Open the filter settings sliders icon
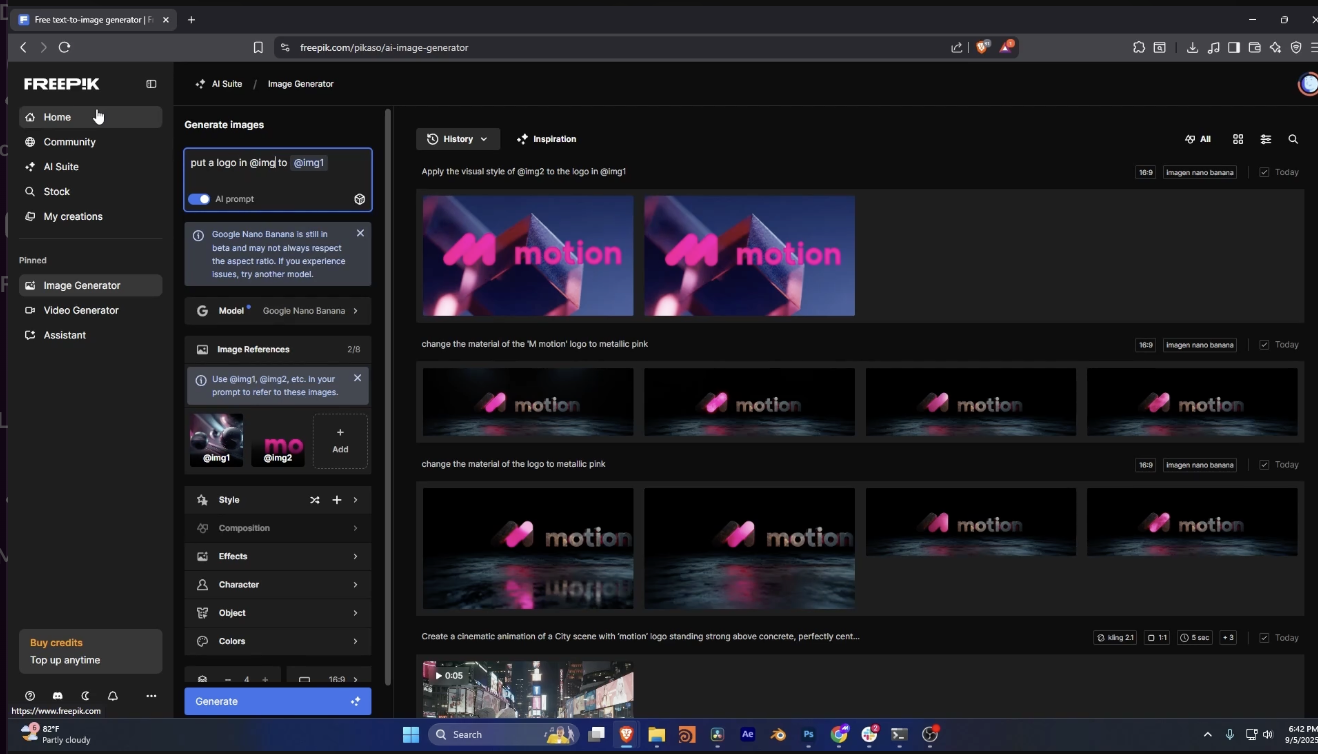The image size is (1318, 754). coord(1265,139)
